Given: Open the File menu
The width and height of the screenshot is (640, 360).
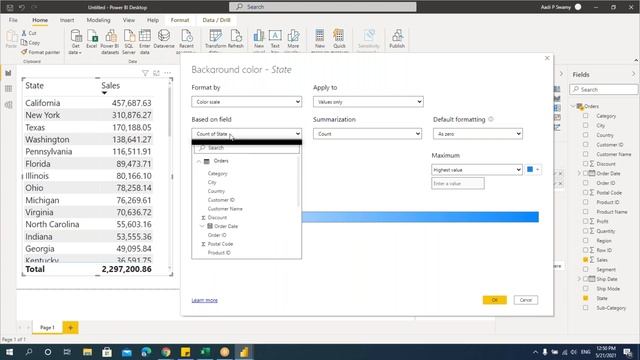Looking at the screenshot, I should point(13,20).
